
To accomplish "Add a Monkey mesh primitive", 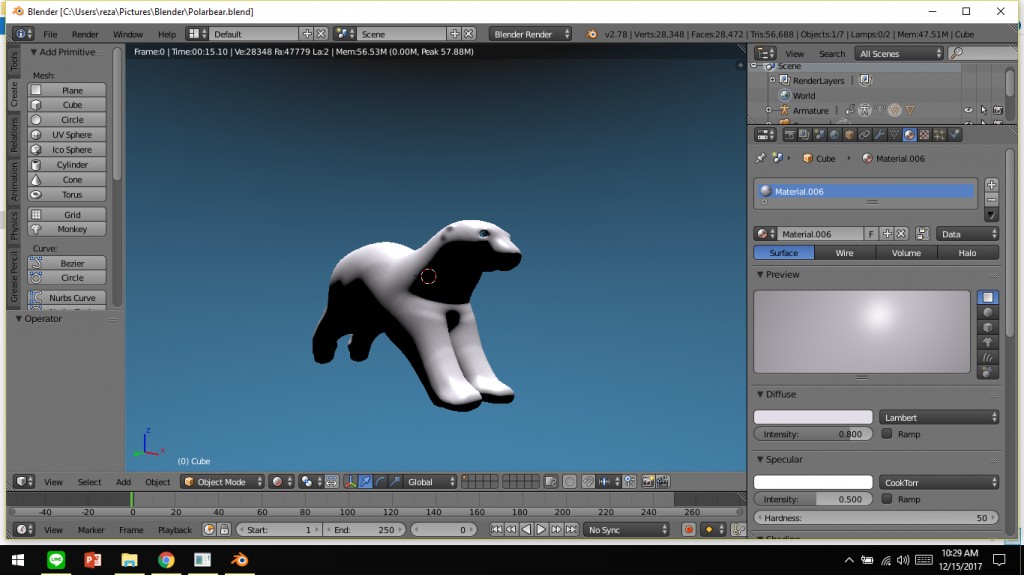I will coord(72,229).
